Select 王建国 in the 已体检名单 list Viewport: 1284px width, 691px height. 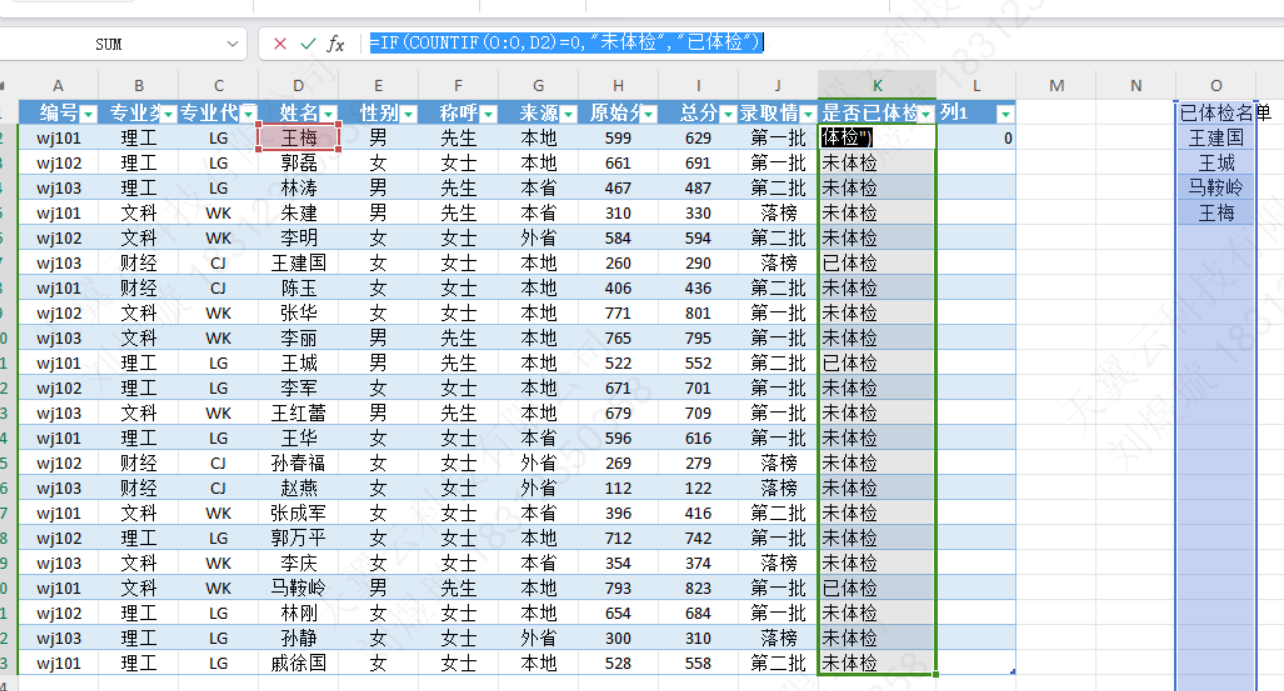(1216, 138)
